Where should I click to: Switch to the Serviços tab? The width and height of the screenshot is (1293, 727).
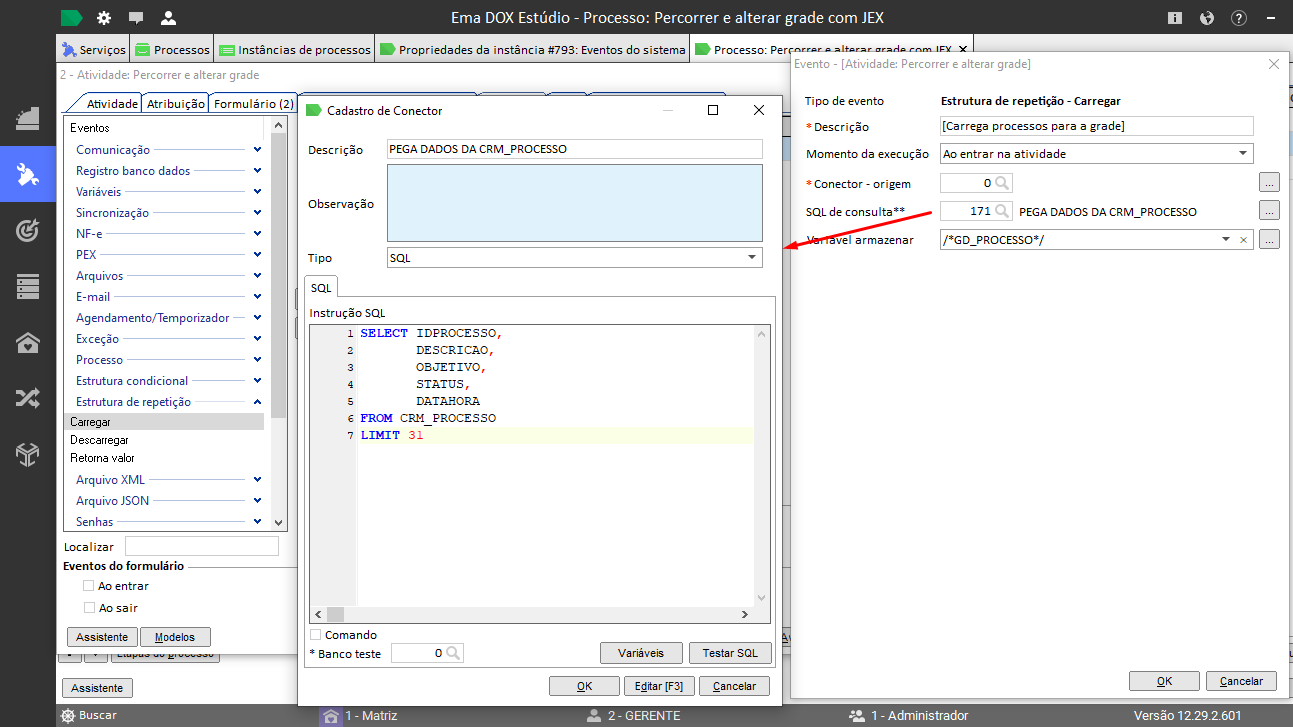(x=94, y=49)
